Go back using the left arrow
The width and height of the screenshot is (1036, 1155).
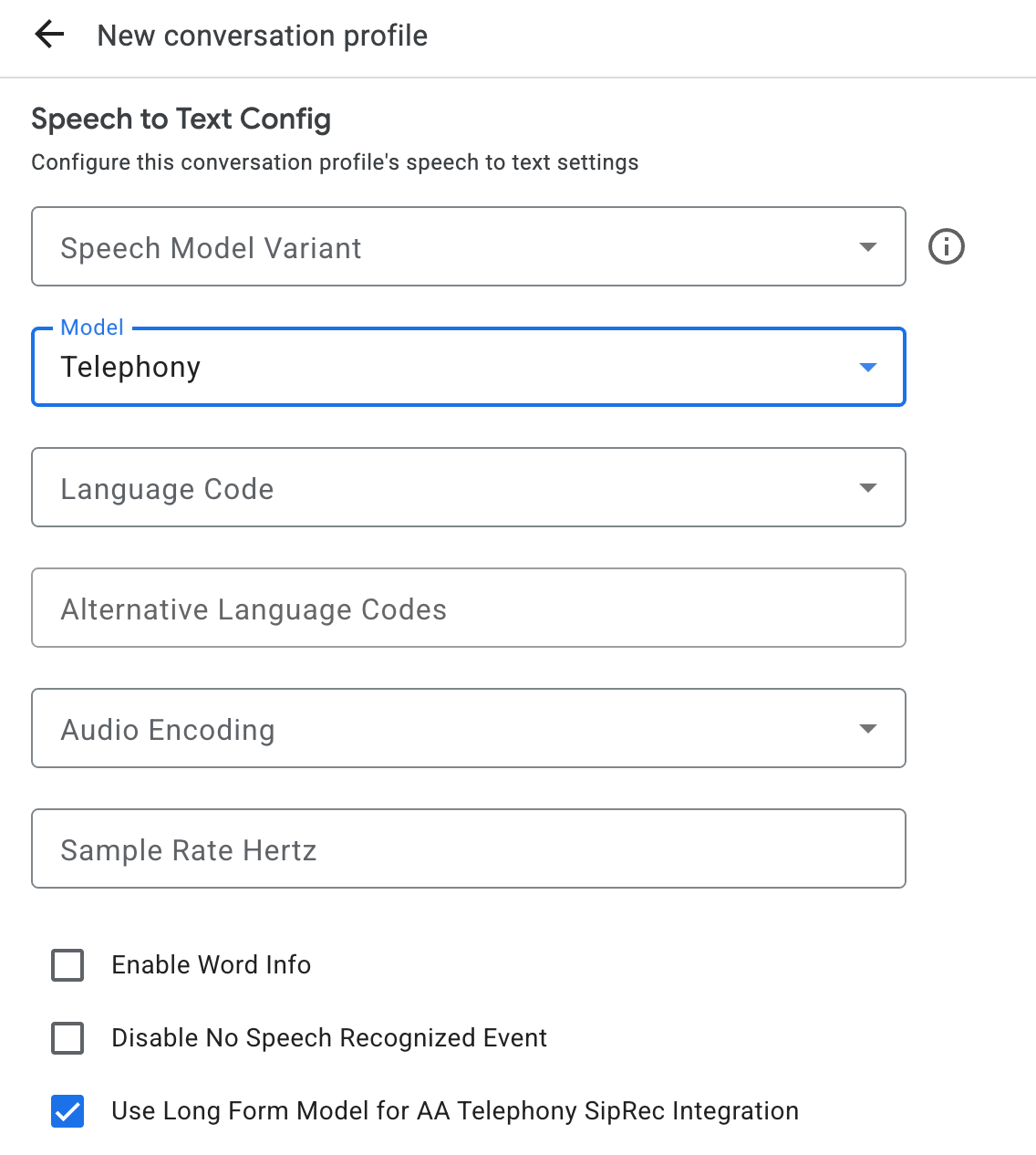point(49,36)
